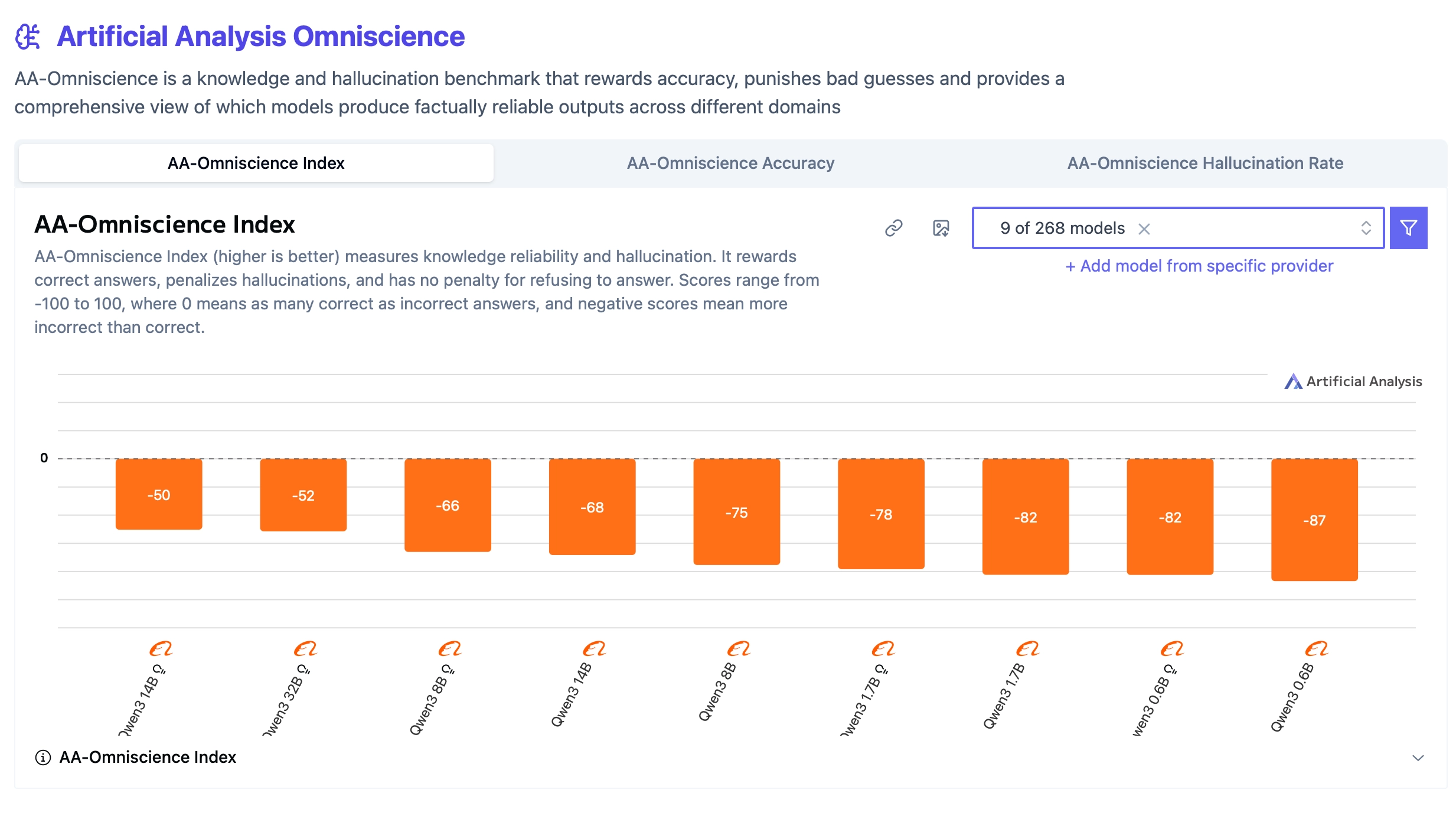
Task: Click the Artificial Analysis Omniscience heading
Action: (x=260, y=37)
